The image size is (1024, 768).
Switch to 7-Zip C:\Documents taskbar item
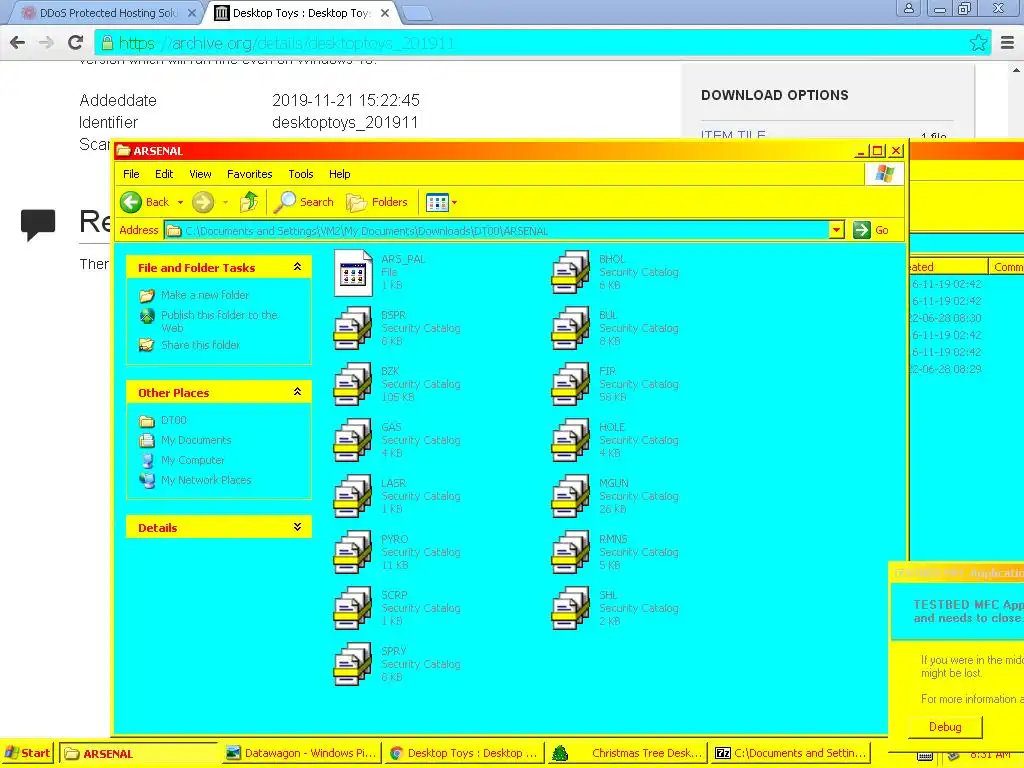(790, 753)
